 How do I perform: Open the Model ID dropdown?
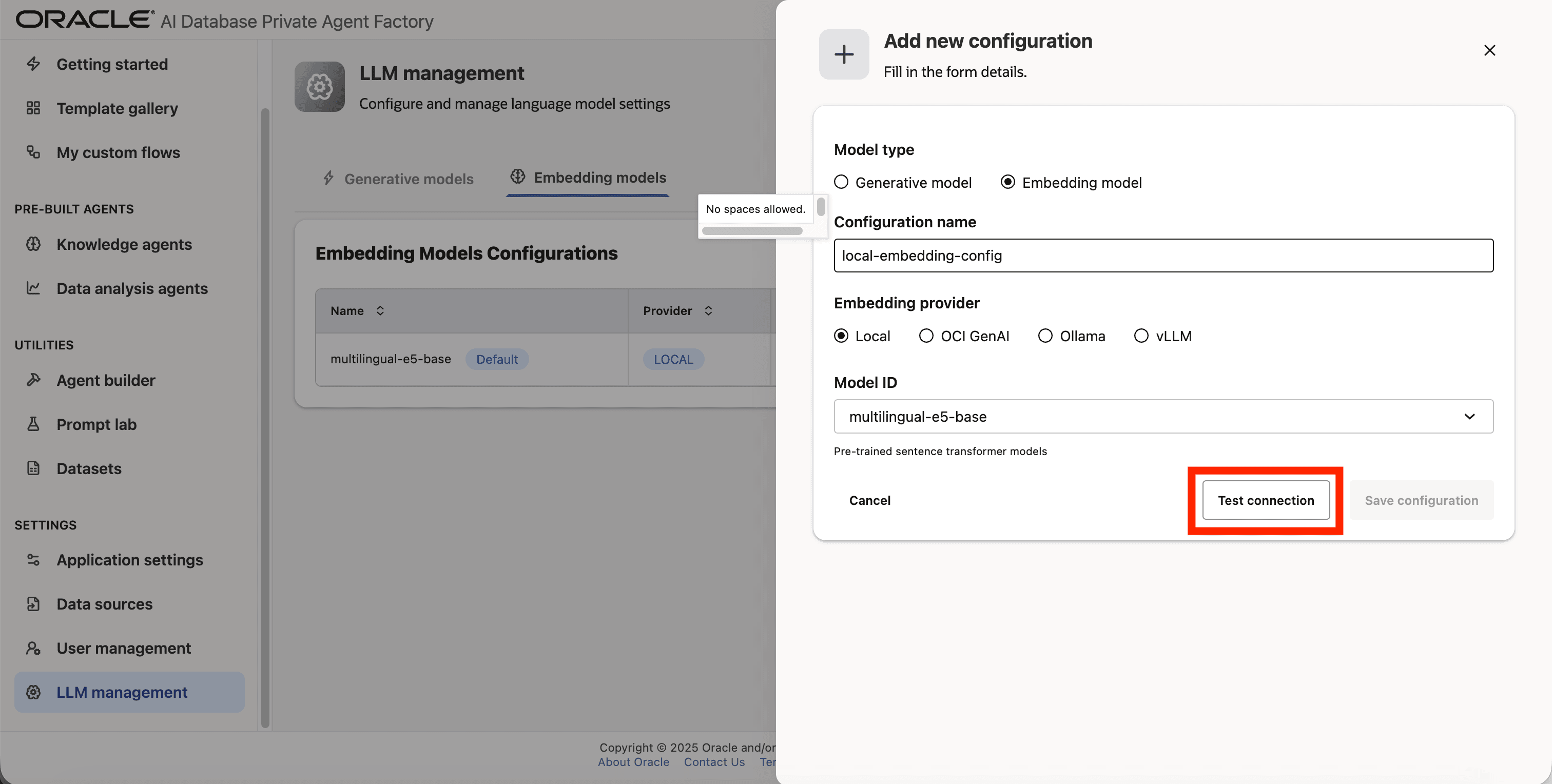pos(1163,416)
